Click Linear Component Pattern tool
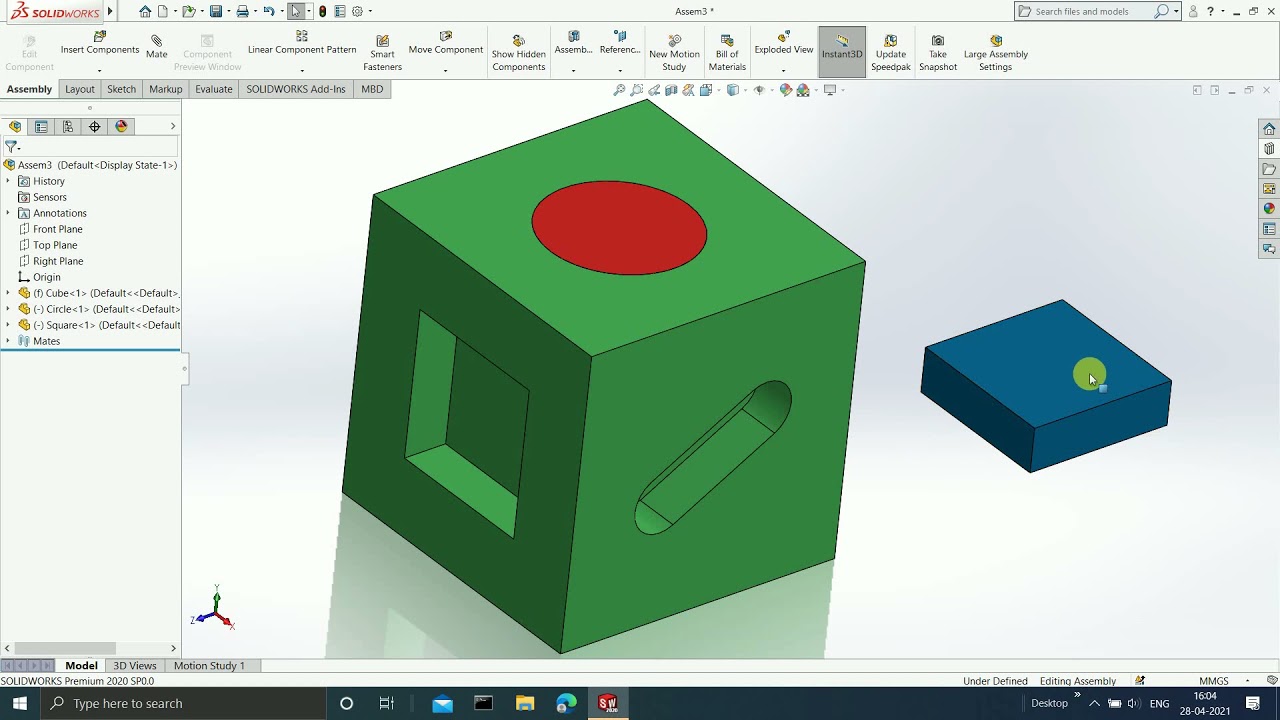 (x=302, y=43)
